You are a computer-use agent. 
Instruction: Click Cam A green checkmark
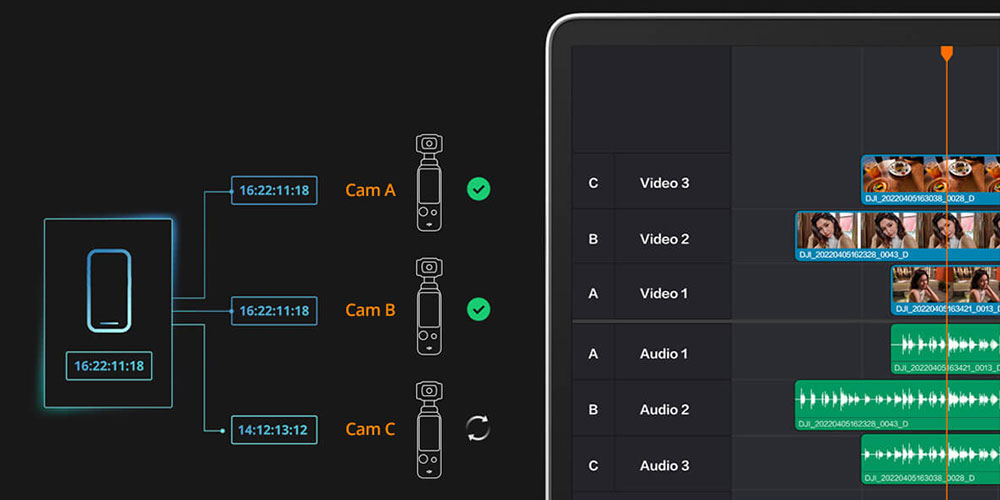479,189
